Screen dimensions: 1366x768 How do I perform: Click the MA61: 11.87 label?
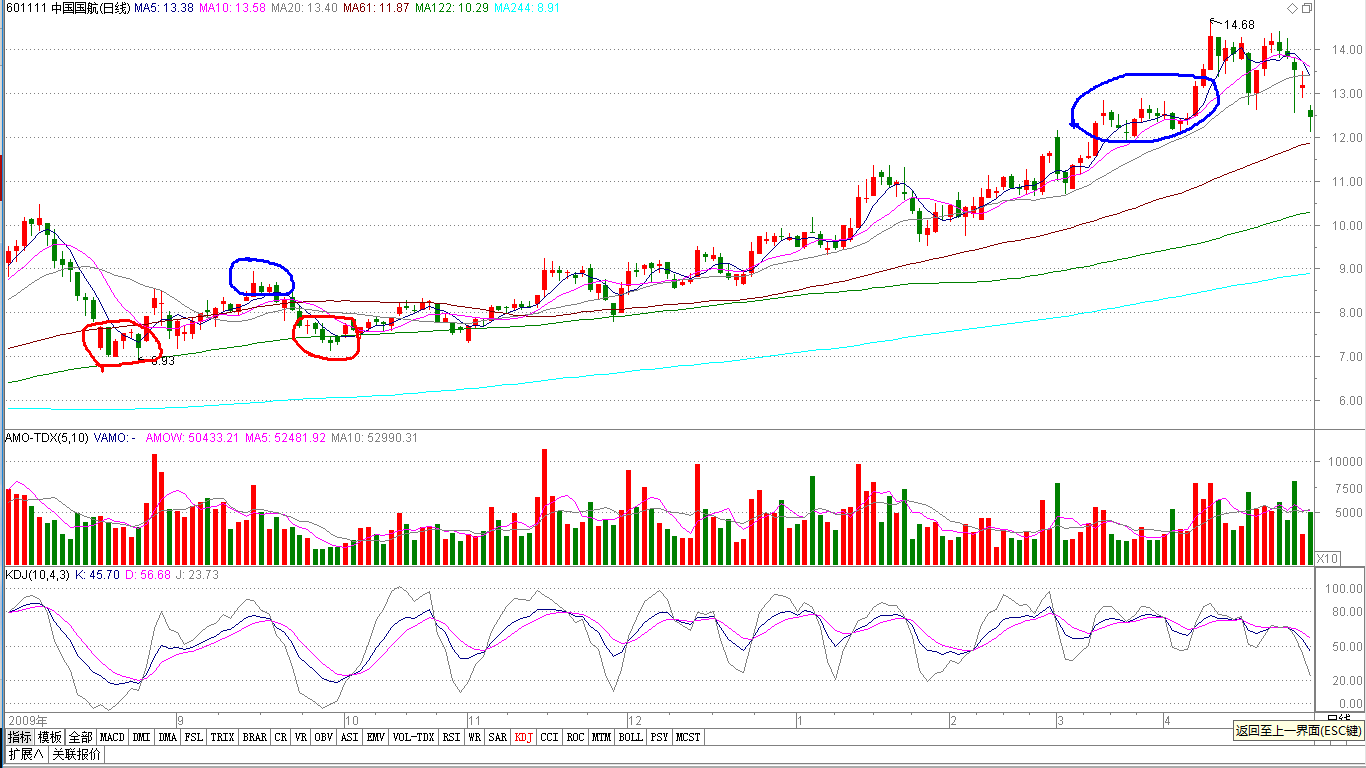(x=376, y=8)
